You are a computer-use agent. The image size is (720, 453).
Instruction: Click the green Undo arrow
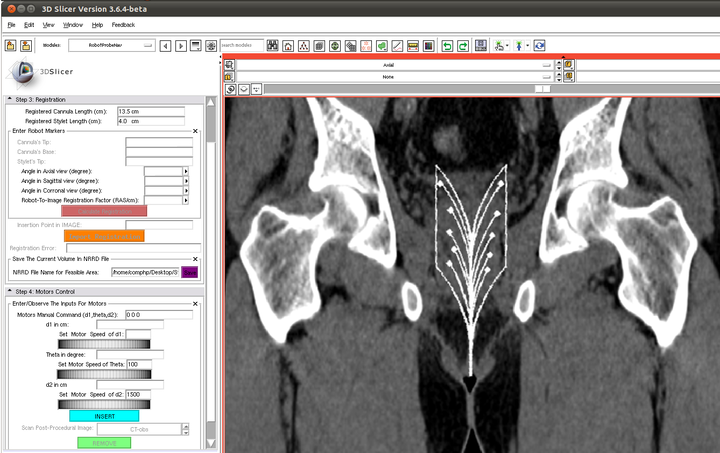coord(447,46)
